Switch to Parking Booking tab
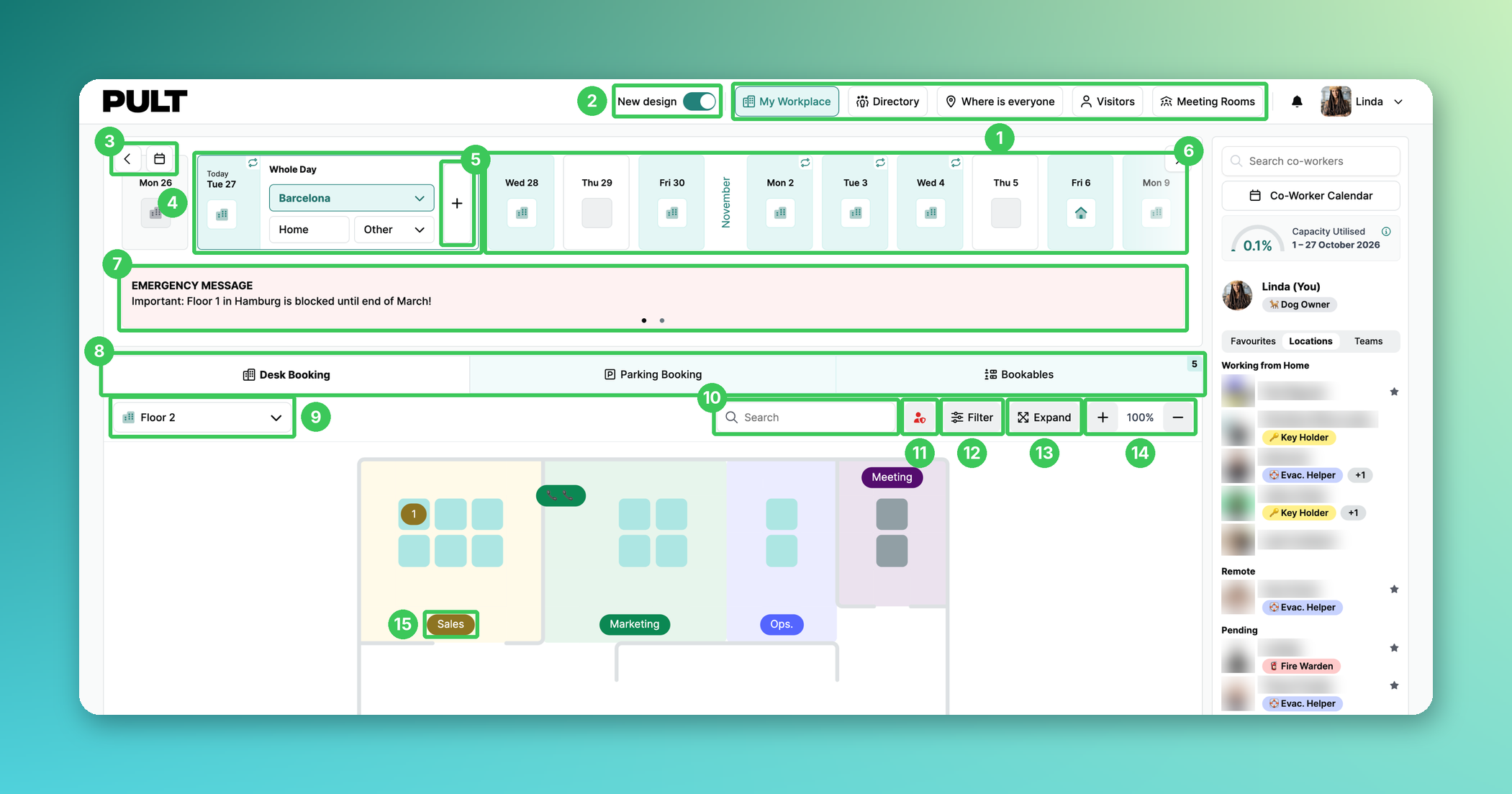Screen dimensions: 1512x794 click(653, 374)
